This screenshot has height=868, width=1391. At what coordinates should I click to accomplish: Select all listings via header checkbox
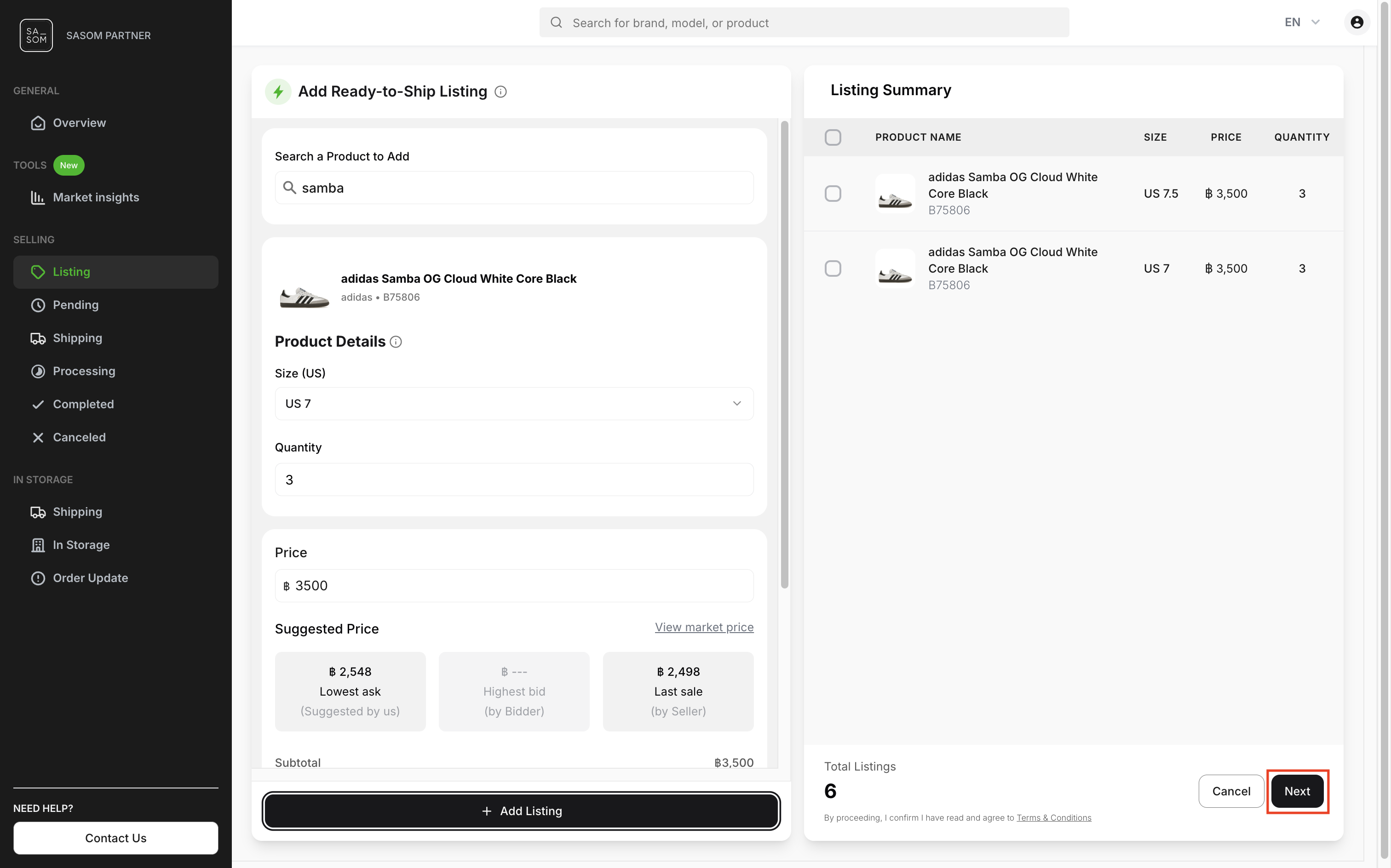[833, 137]
